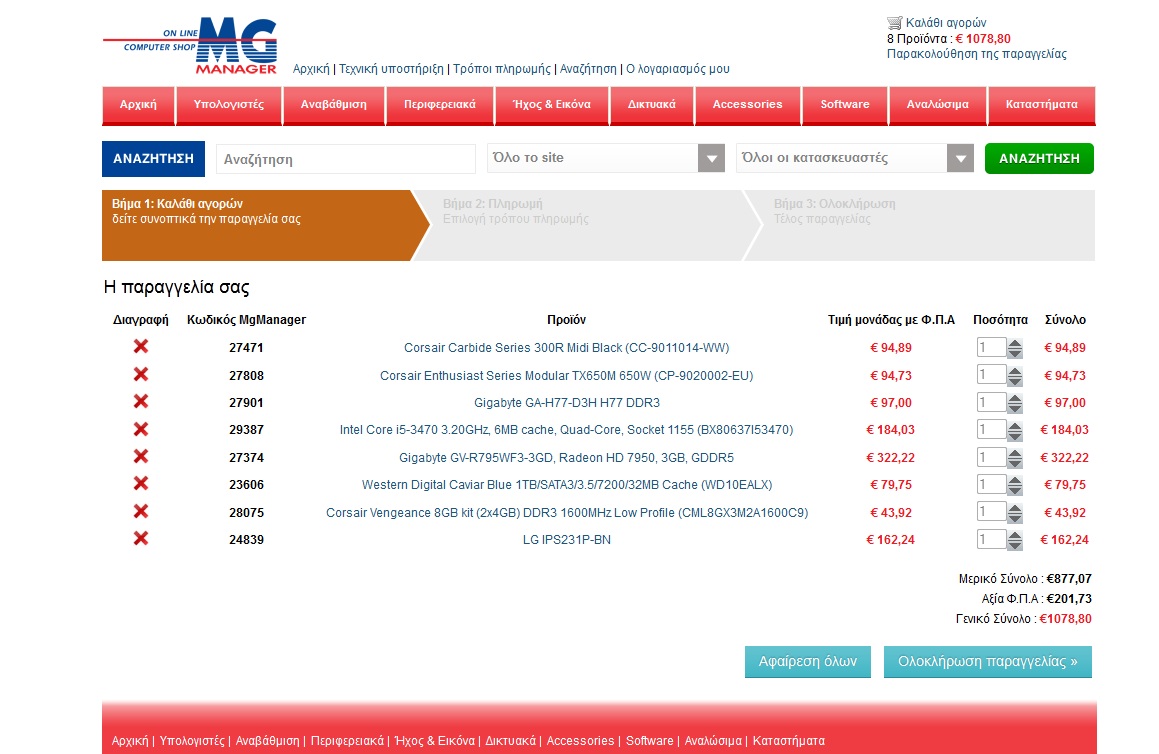
Task: Click product code 29387
Action: click(246, 429)
